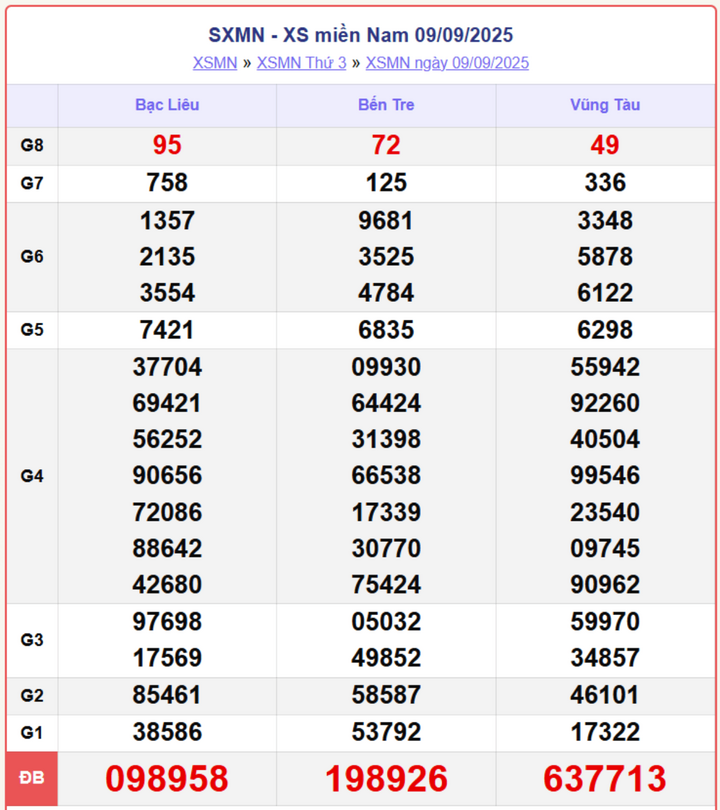The width and height of the screenshot is (720, 810).
Task: Select the Vũng Tàu column header
Action: [x=605, y=105]
